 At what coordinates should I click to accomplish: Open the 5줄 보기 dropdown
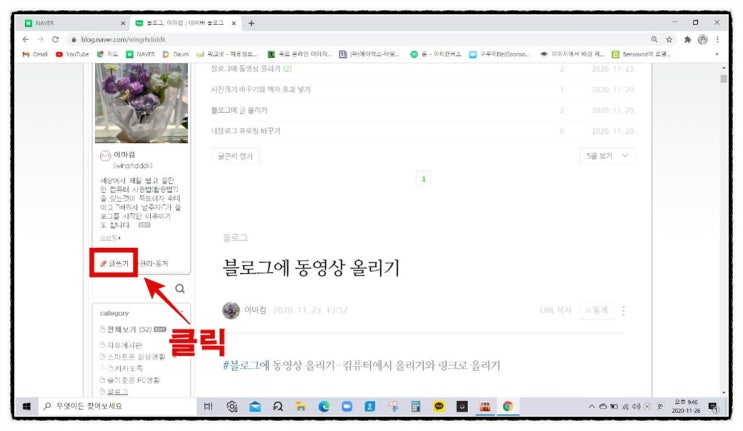[607, 156]
